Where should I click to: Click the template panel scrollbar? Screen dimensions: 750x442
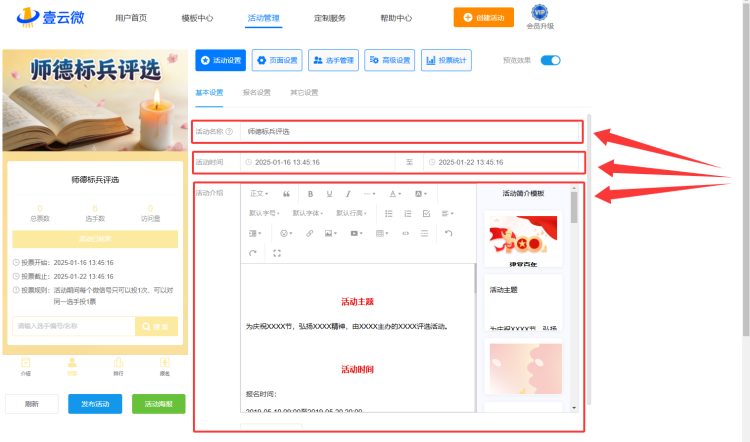(574, 208)
